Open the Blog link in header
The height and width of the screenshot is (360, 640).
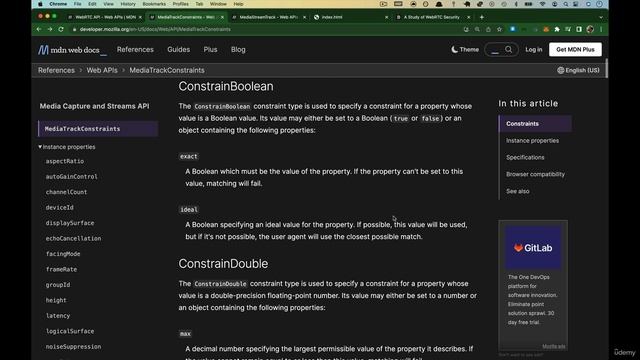pos(238,49)
